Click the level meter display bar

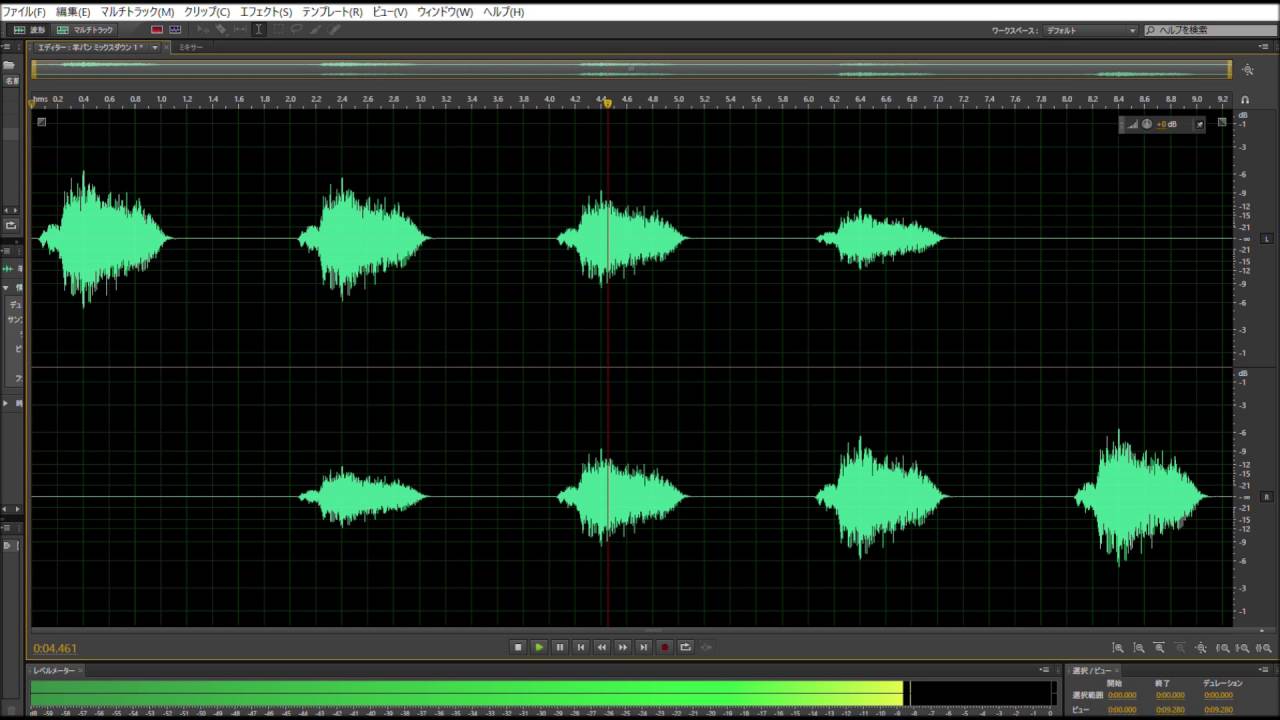[x=543, y=693]
